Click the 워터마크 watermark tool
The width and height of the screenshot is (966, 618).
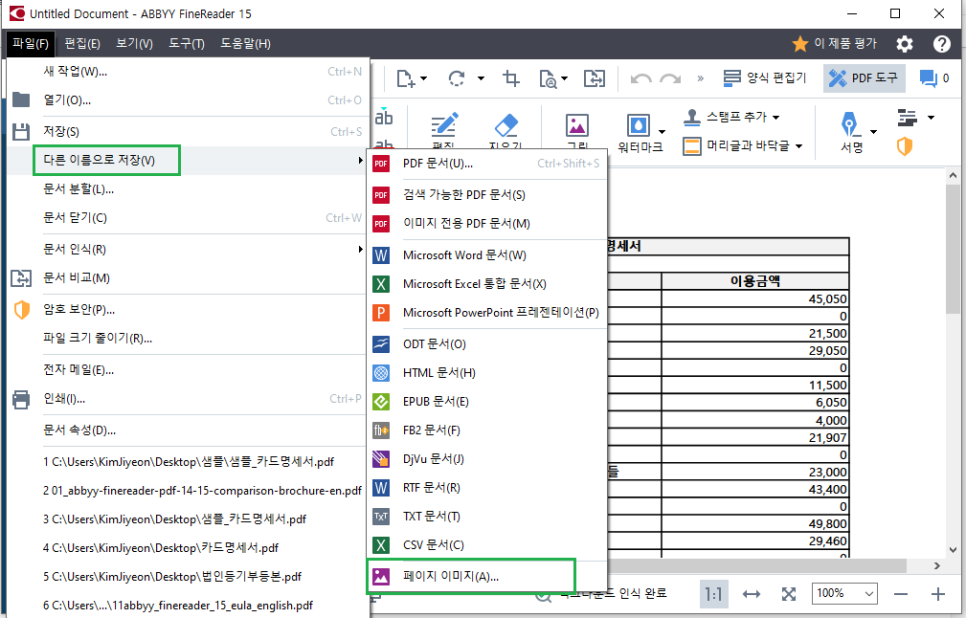(x=640, y=132)
